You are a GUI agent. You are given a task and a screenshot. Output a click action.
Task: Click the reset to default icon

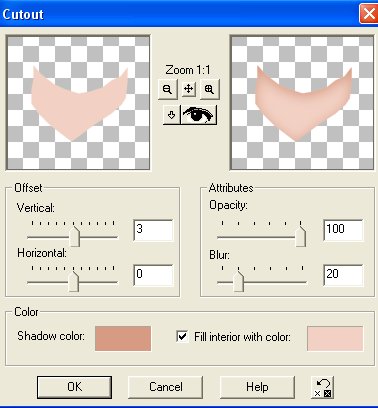pos(322,387)
